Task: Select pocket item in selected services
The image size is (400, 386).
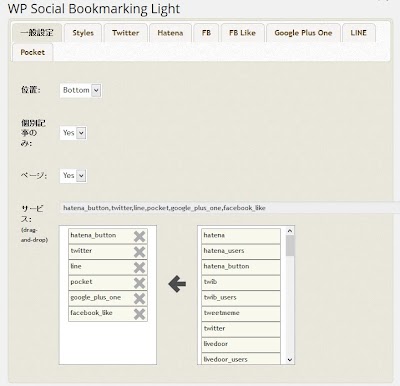Action: (108, 282)
